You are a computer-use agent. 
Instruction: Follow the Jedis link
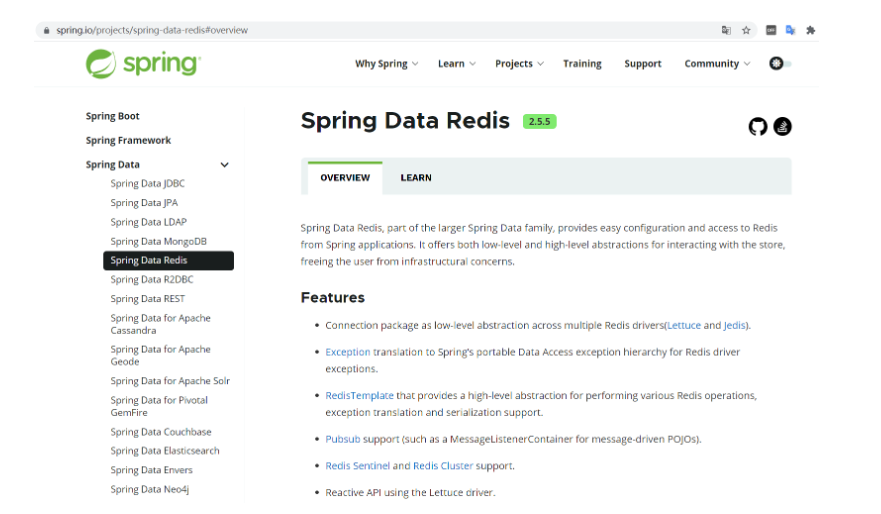[x=734, y=325]
